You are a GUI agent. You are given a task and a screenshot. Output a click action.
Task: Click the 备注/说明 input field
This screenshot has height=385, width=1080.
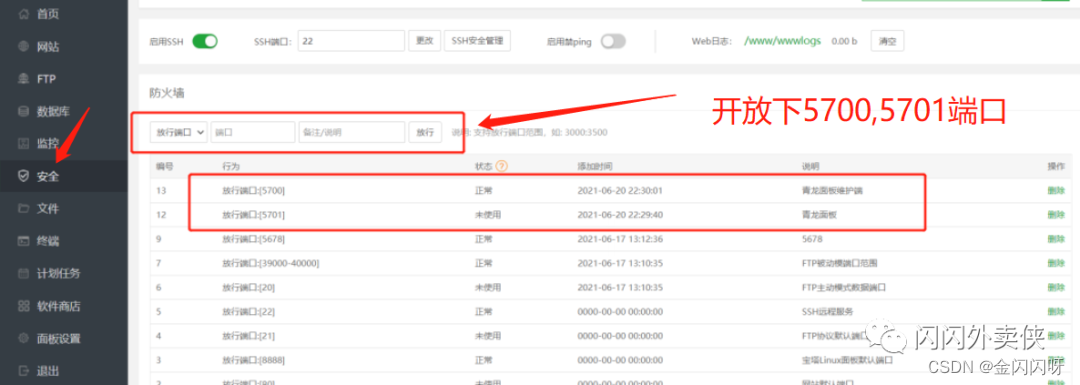pyautogui.click(x=351, y=132)
